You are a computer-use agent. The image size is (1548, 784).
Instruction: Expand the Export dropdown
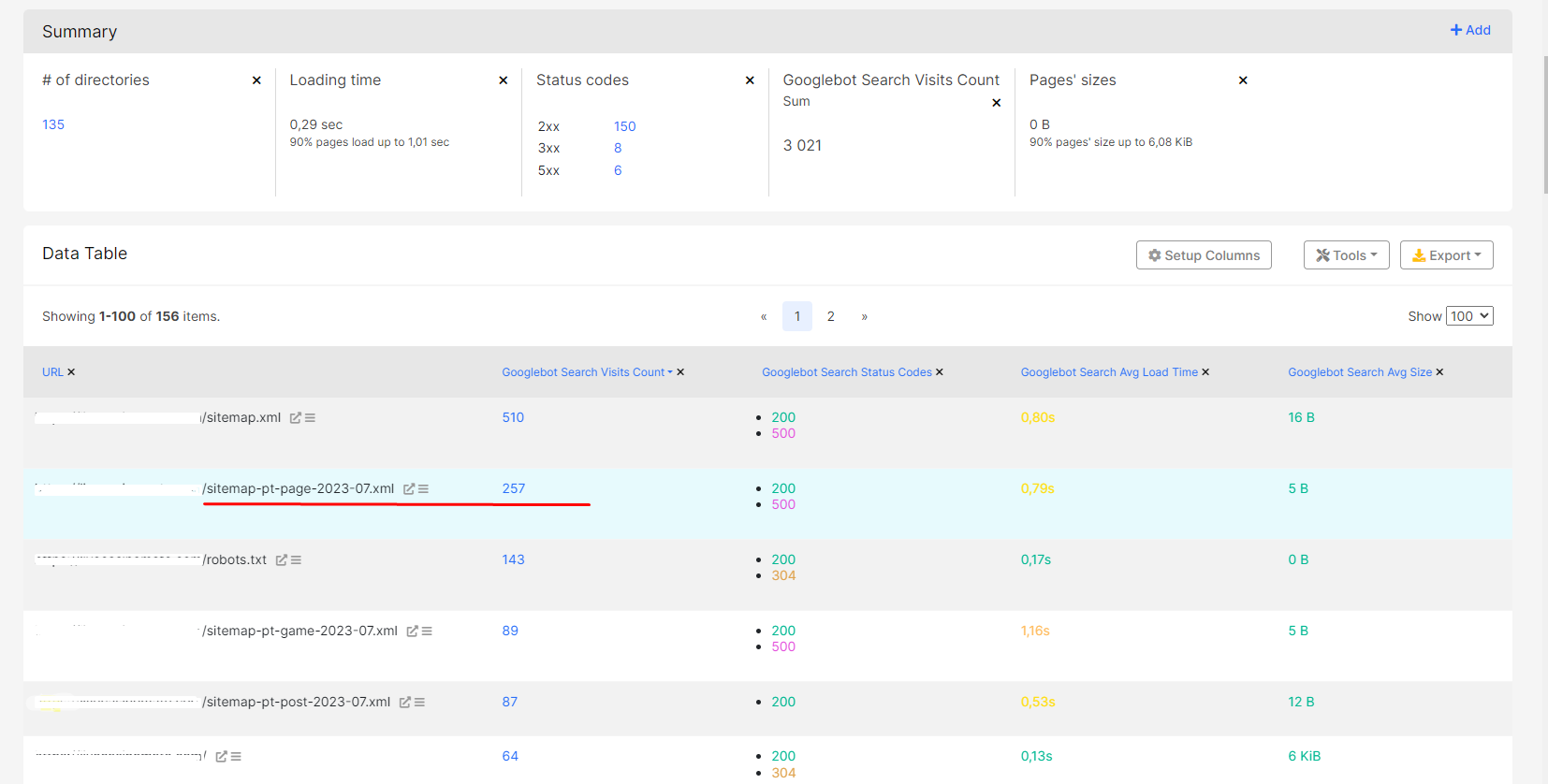point(1446,255)
